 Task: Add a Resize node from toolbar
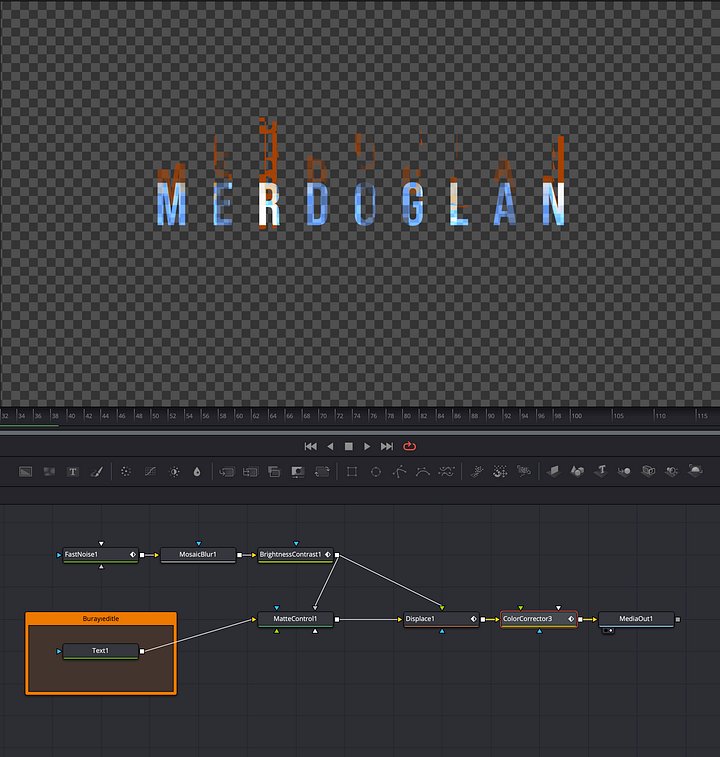[298, 472]
